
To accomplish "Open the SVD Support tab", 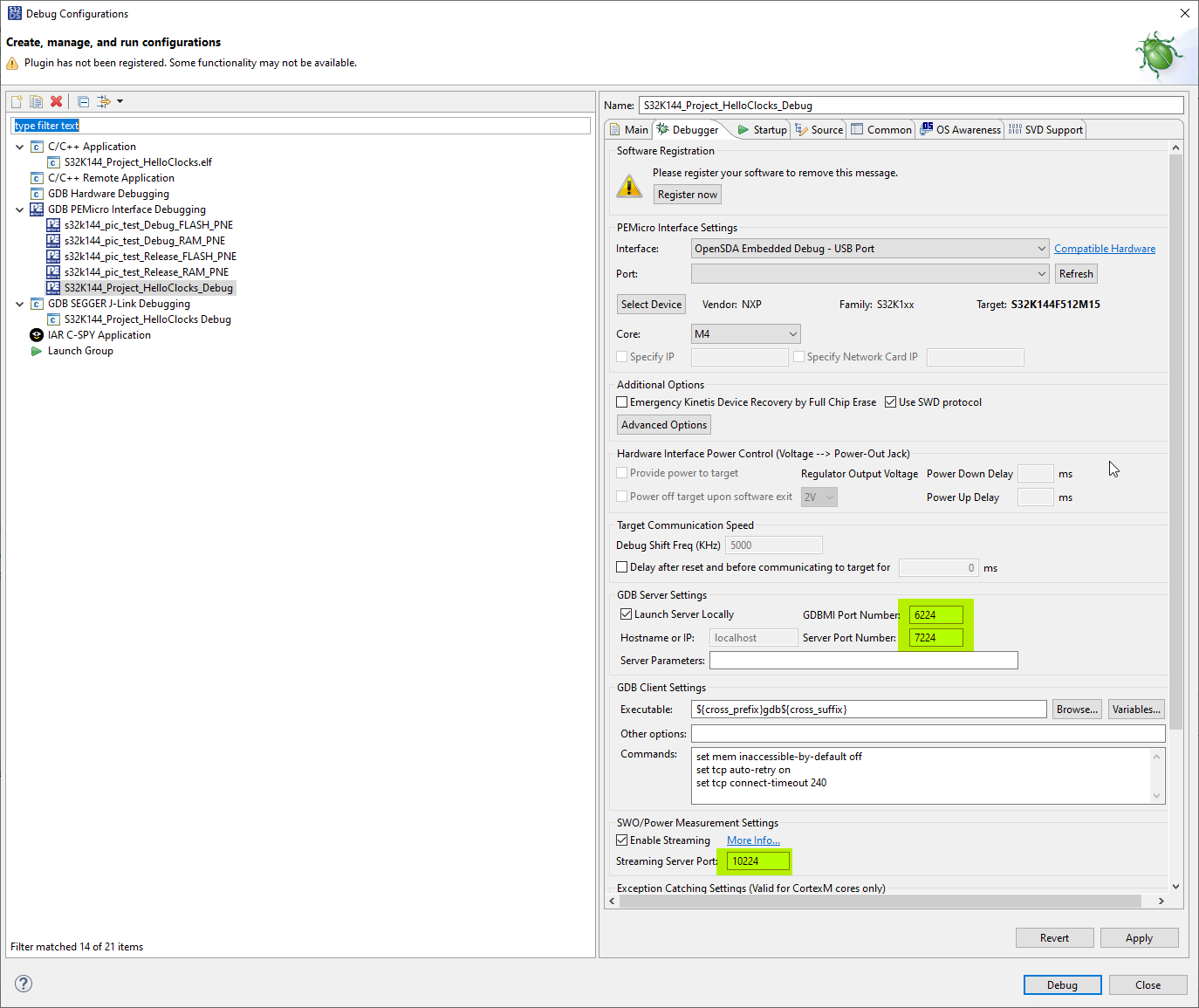I will tap(1045, 130).
